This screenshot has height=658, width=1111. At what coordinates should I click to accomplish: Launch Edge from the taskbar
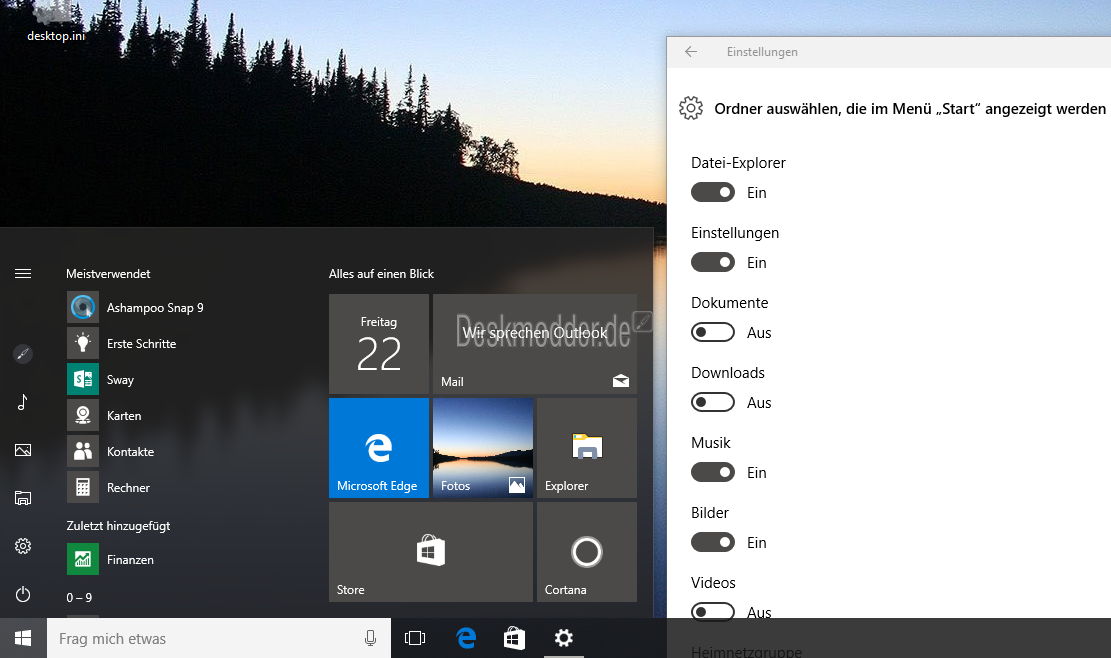[x=466, y=638]
